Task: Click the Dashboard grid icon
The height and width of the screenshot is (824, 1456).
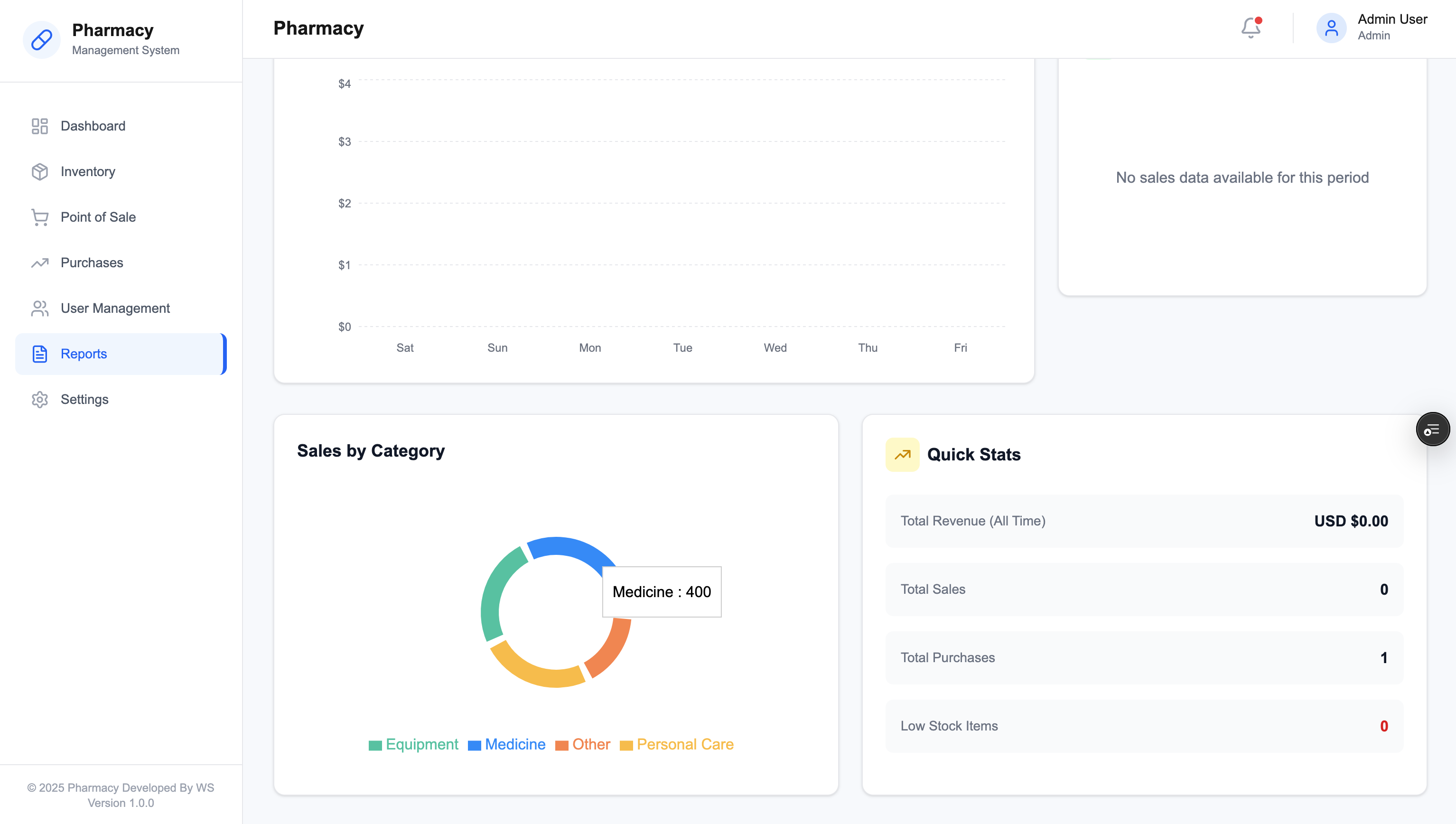Action: pyautogui.click(x=39, y=126)
